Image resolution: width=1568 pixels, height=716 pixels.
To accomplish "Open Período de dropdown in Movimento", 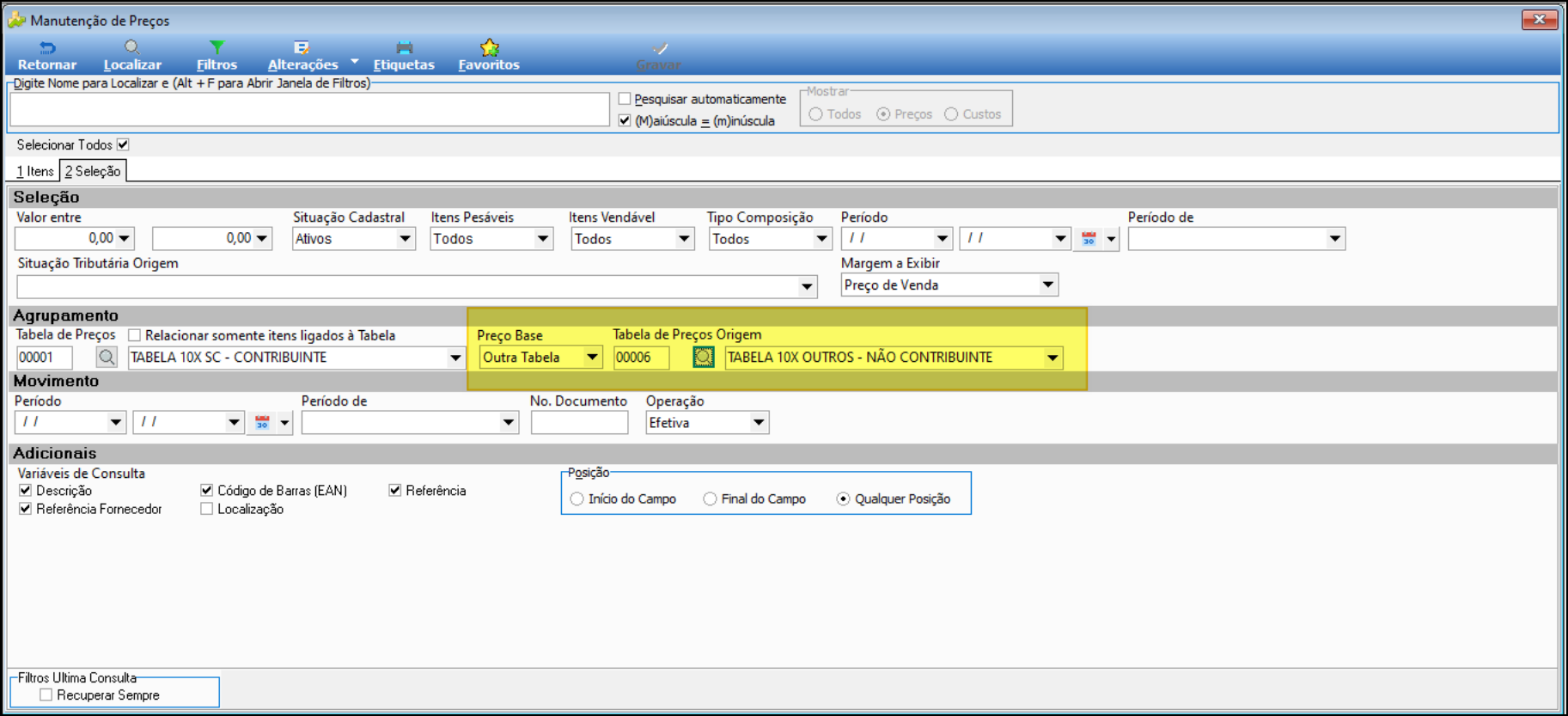I will [508, 422].
